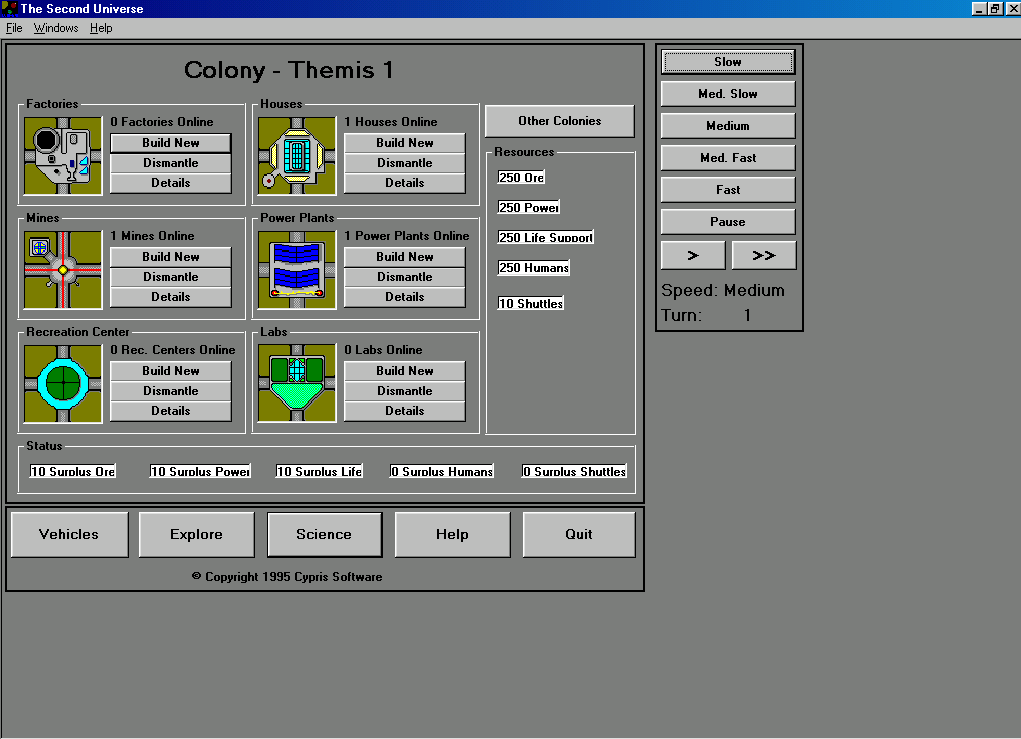Click the 0 Surplus Humans status
This screenshot has width=1021, height=739.
tap(441, 471)
